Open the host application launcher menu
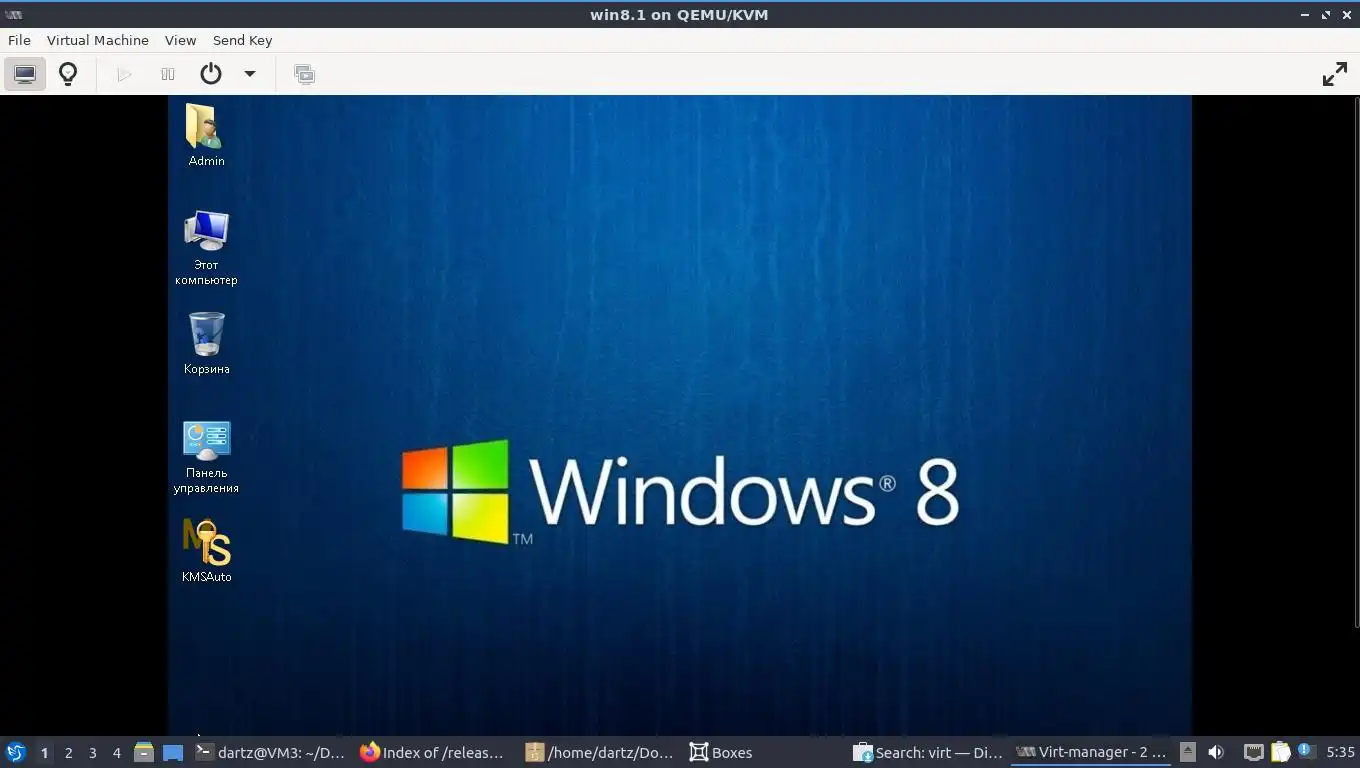This screenshot has height=768, width=1360. point(15,752)
